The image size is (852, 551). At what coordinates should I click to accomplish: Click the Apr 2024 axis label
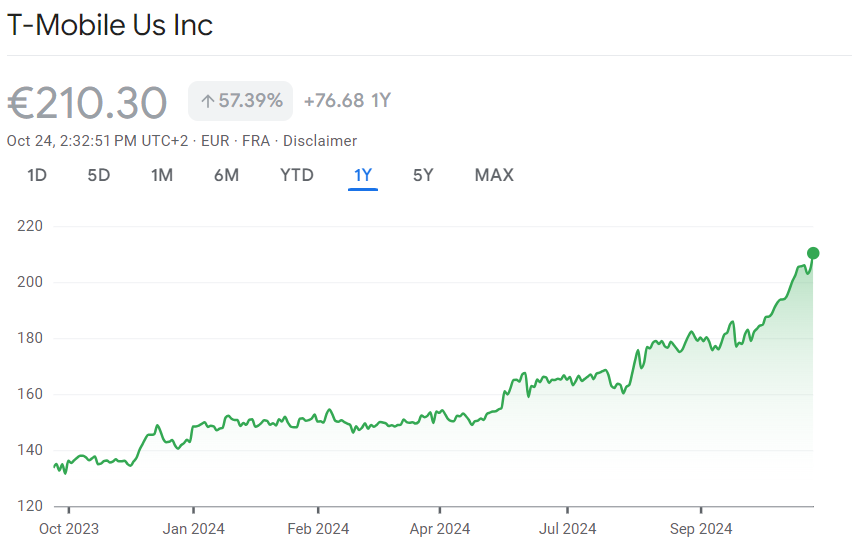pyautogui.click(x=440, y=529)
